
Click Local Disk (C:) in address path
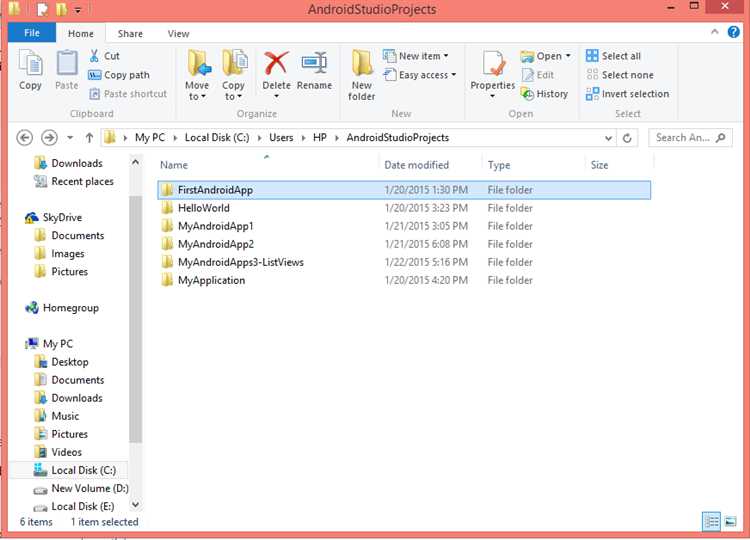[217, 138]
